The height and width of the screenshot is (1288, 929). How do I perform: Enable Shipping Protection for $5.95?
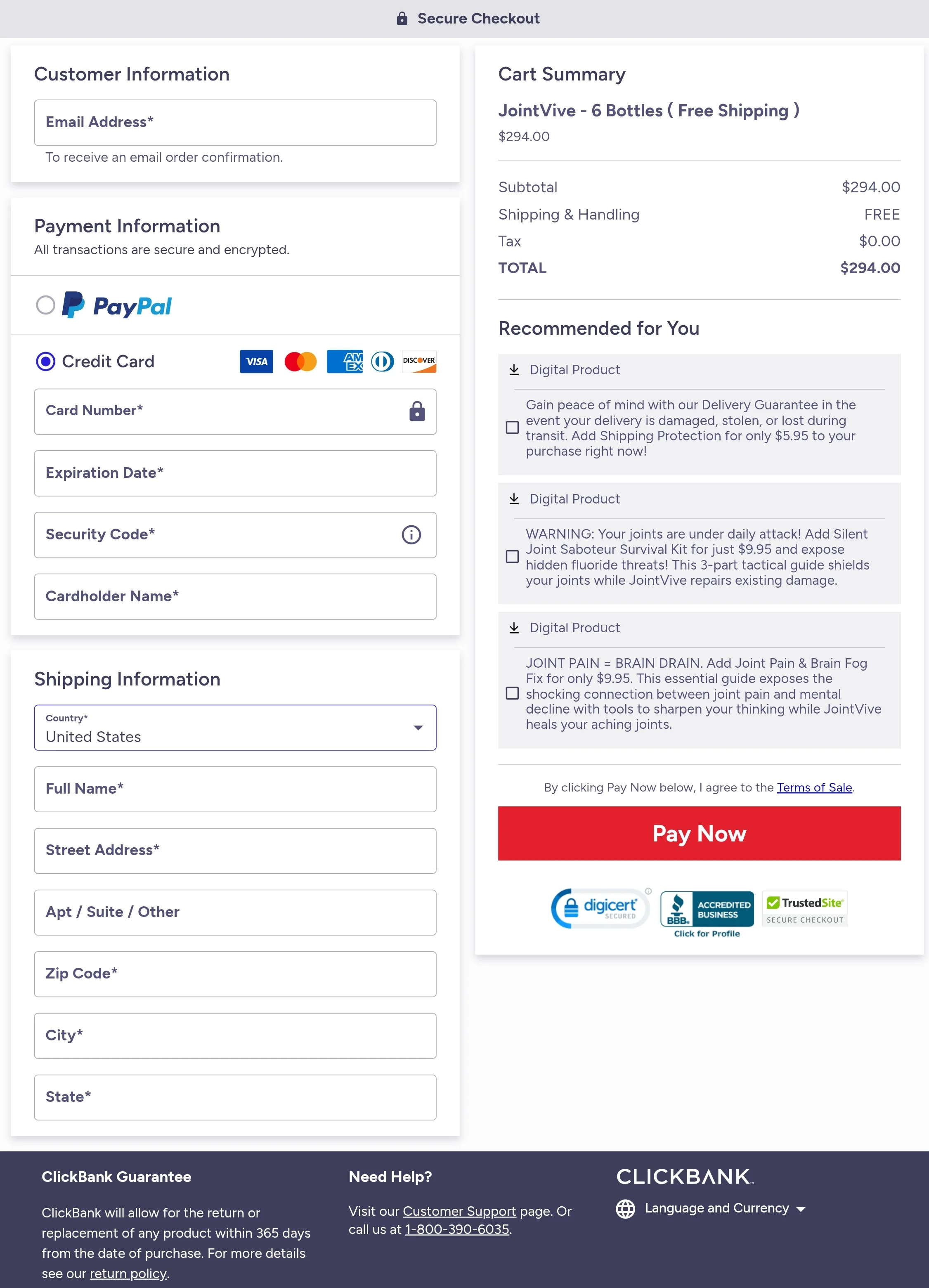point(512,428)
